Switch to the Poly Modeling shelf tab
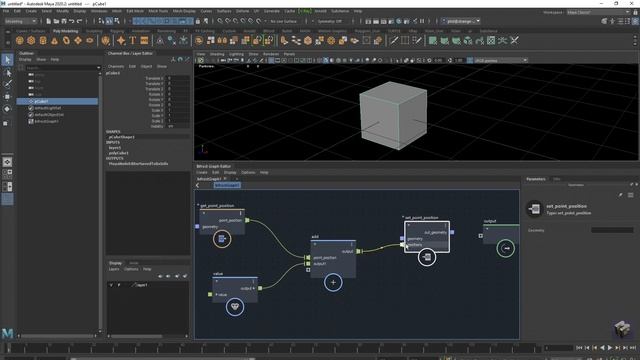 click(x=65, y=31)
